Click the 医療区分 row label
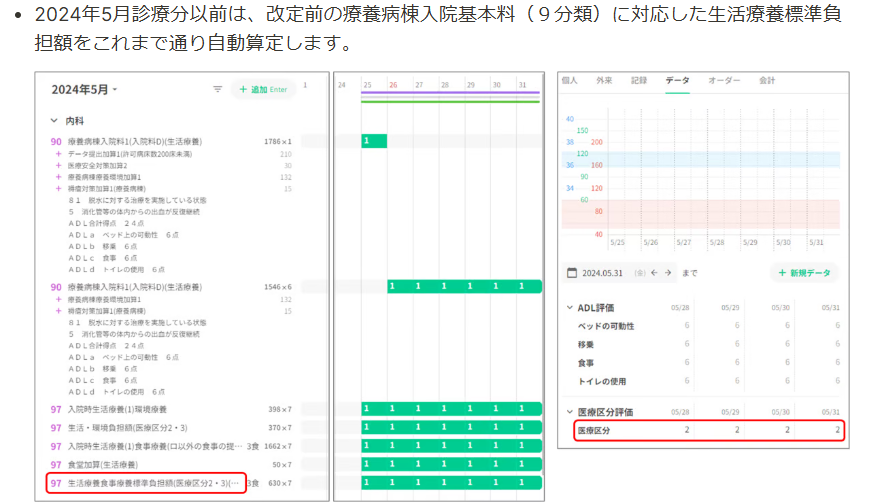 tap(593, 430)
